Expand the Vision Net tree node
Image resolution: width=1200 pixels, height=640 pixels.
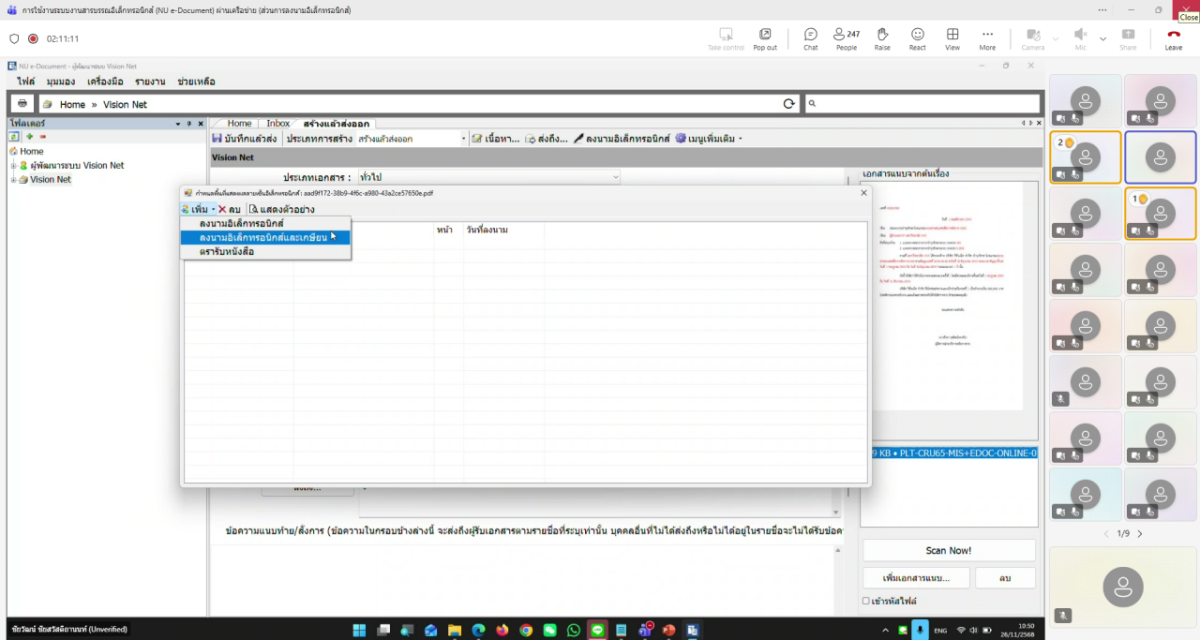[x=13, y=180]
